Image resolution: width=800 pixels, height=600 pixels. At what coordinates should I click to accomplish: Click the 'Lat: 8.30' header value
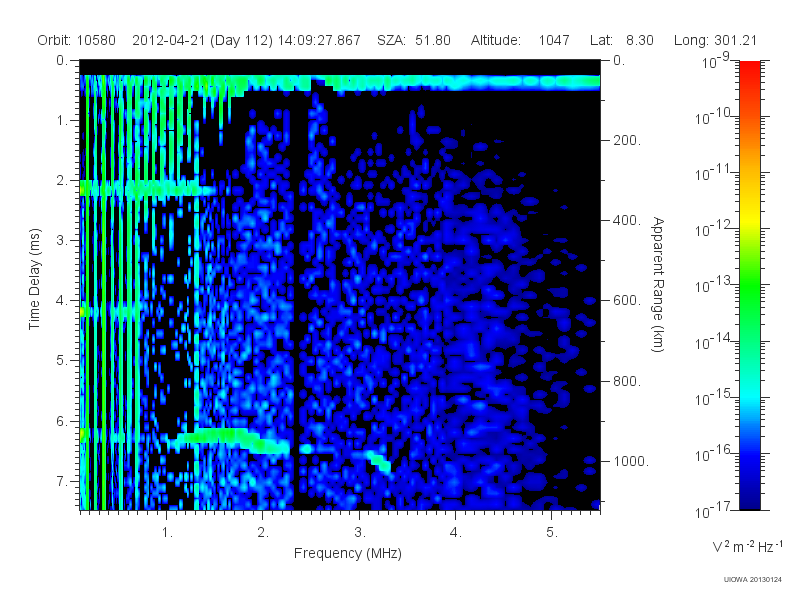[x=621, y=40]
